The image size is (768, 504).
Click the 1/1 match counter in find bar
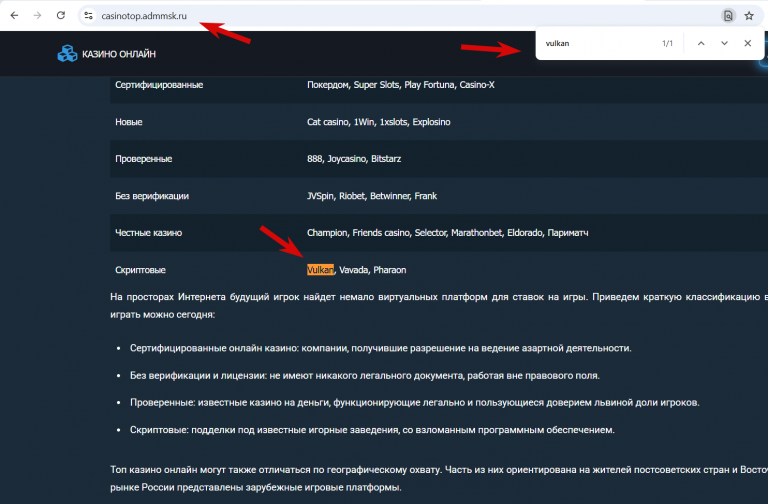[x=667, y=43]
